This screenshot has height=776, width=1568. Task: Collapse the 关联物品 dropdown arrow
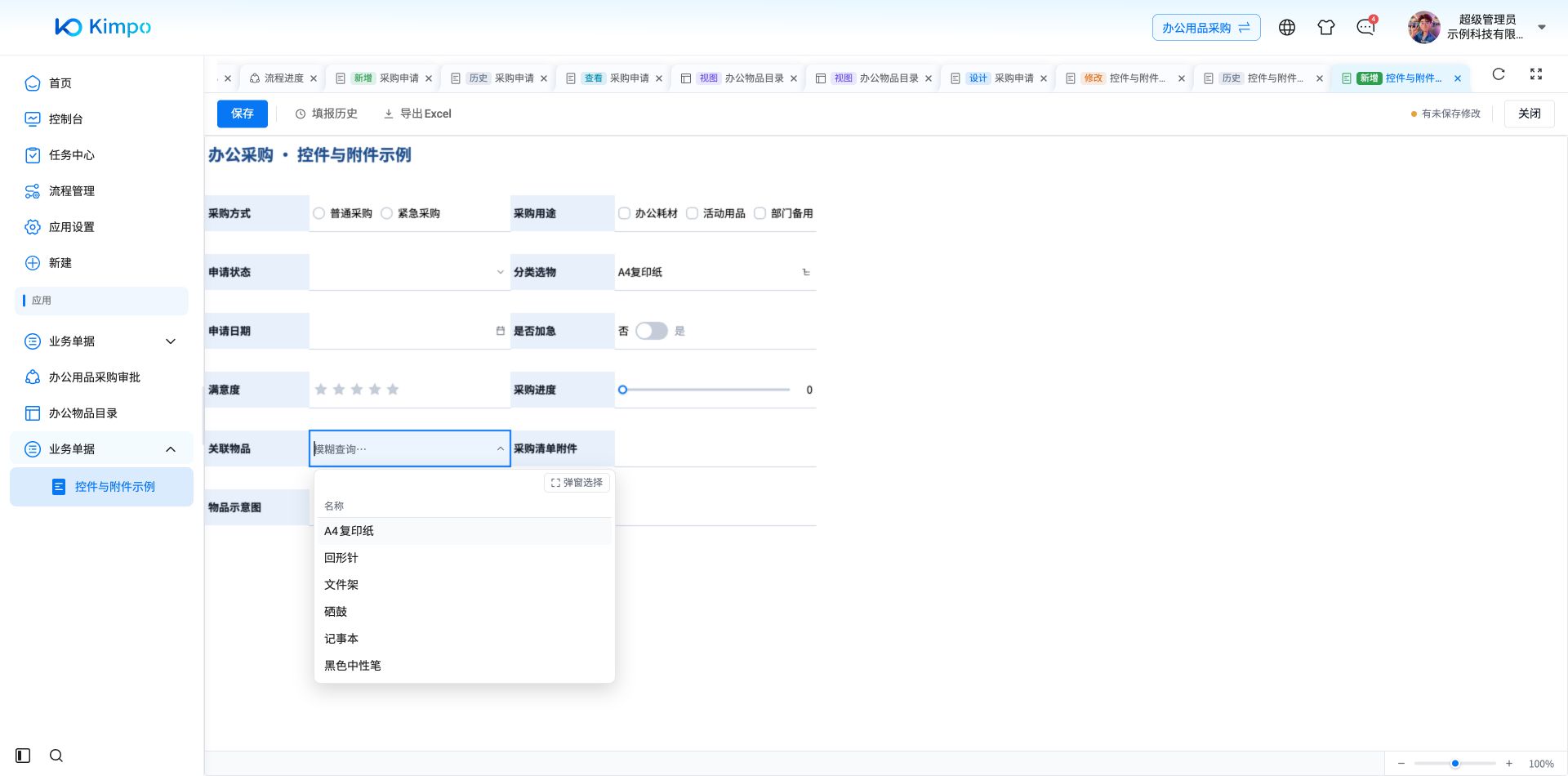(x=501, y=448)
